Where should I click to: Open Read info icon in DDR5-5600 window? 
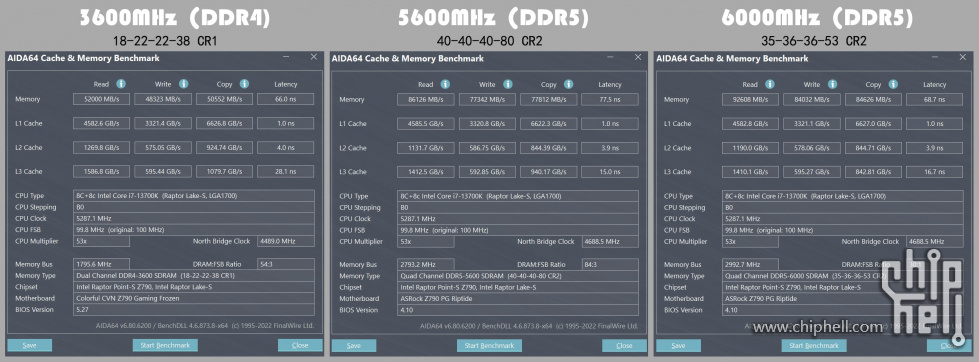coord(445,84)
